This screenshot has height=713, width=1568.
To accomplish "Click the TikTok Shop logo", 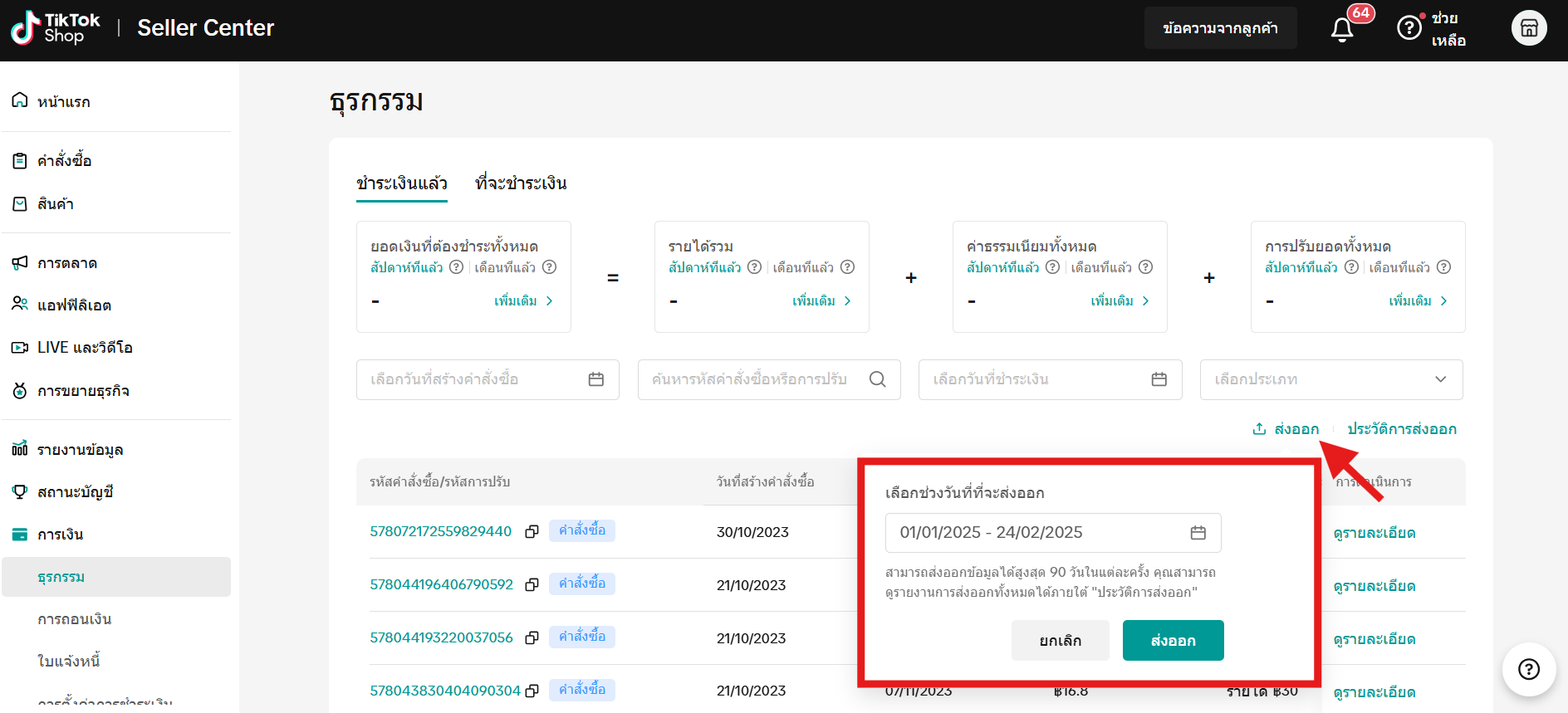I will pyautogui.click(x=56, y=28).
